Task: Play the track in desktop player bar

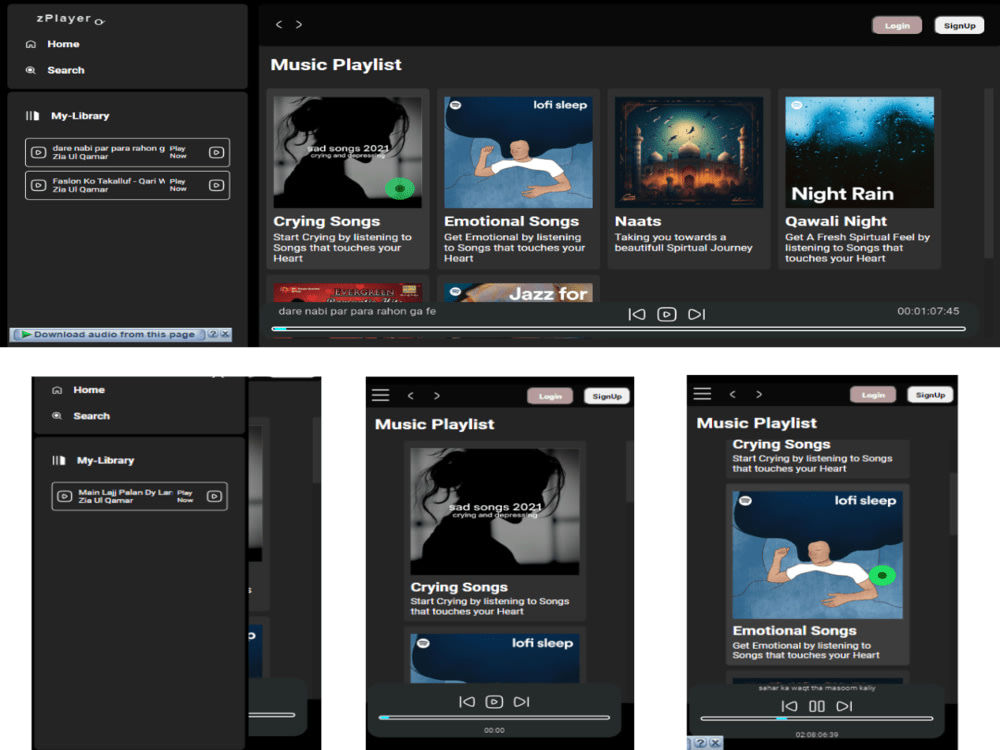Action: pyautogui.click(x=666, y=314)
